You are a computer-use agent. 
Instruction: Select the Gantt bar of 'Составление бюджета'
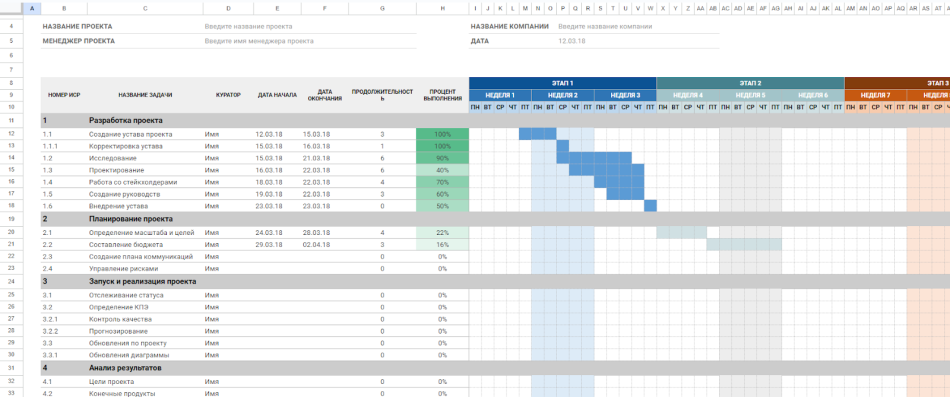tap(744, 245)
